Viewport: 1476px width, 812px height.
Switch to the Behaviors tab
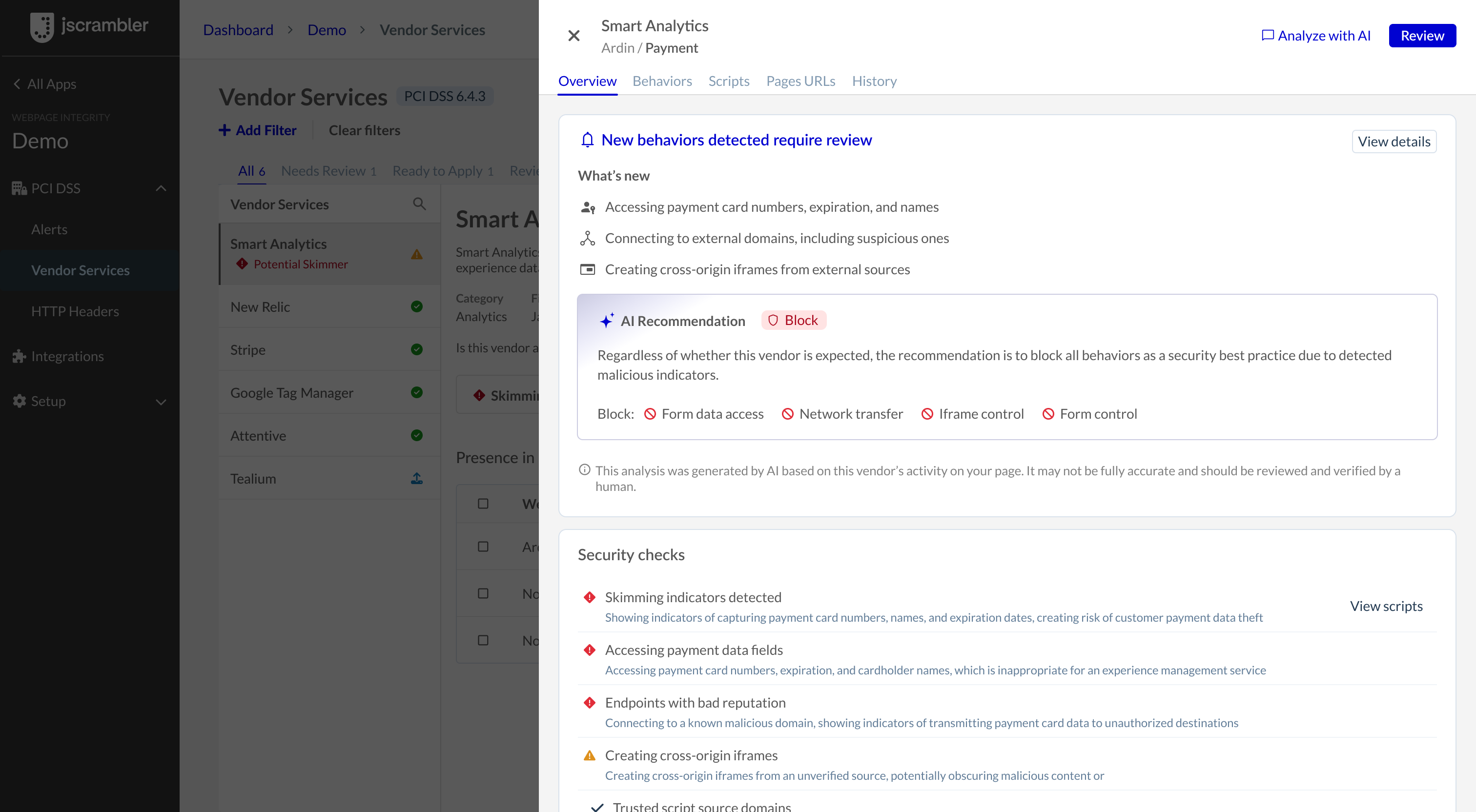point(662,81)
